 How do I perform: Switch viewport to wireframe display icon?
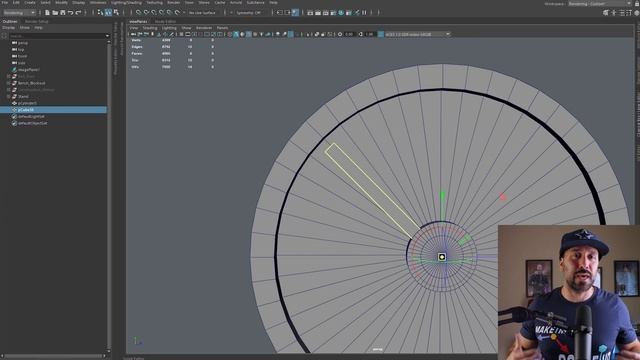point(230,34)
